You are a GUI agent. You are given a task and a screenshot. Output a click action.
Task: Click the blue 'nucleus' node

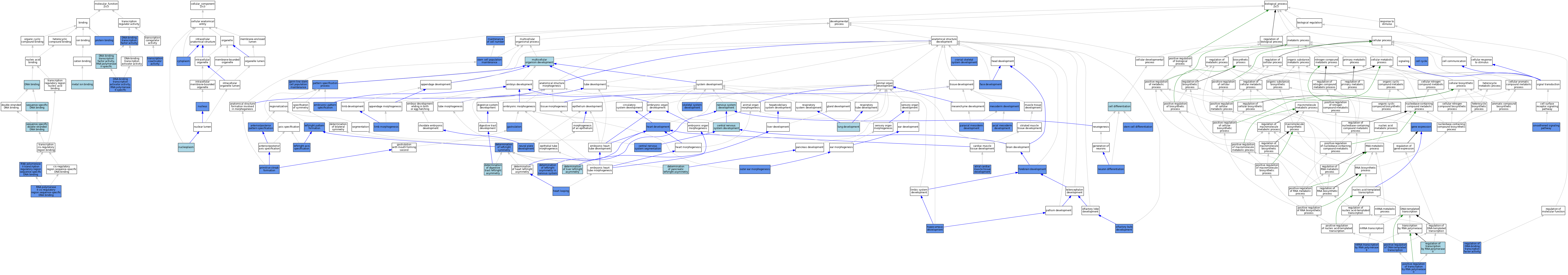point(203,106)
